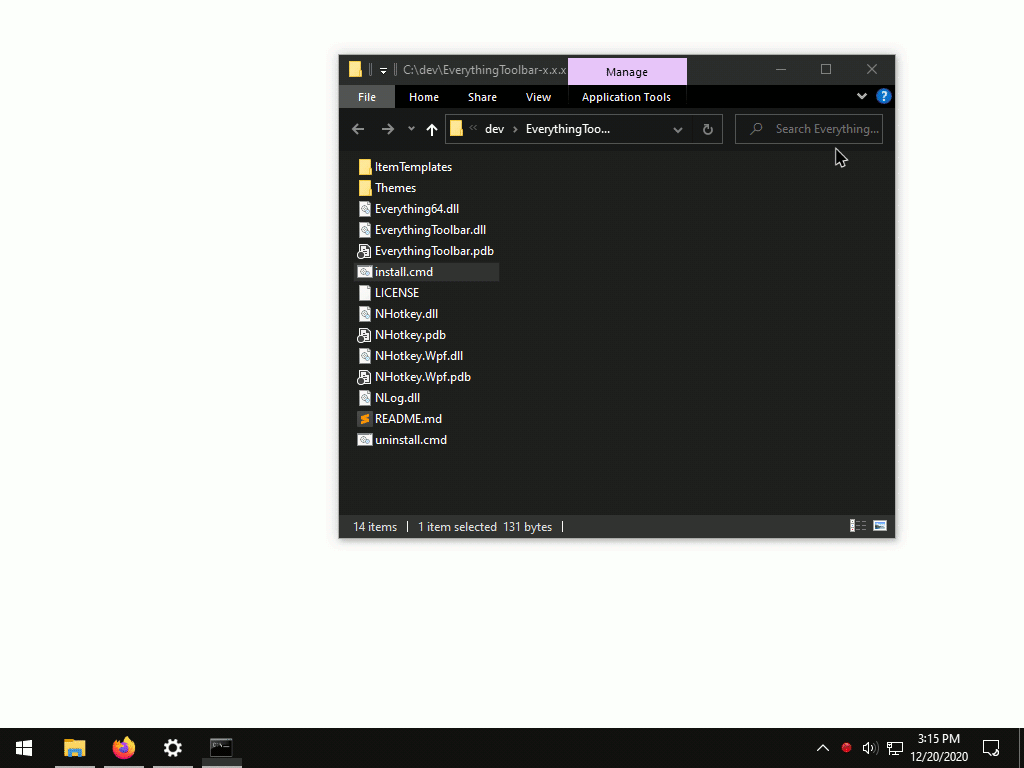The image size is (1024, 768).
Task: Switch to Details view in status bar
Action: pyautogui.click(x=857, y=526)
